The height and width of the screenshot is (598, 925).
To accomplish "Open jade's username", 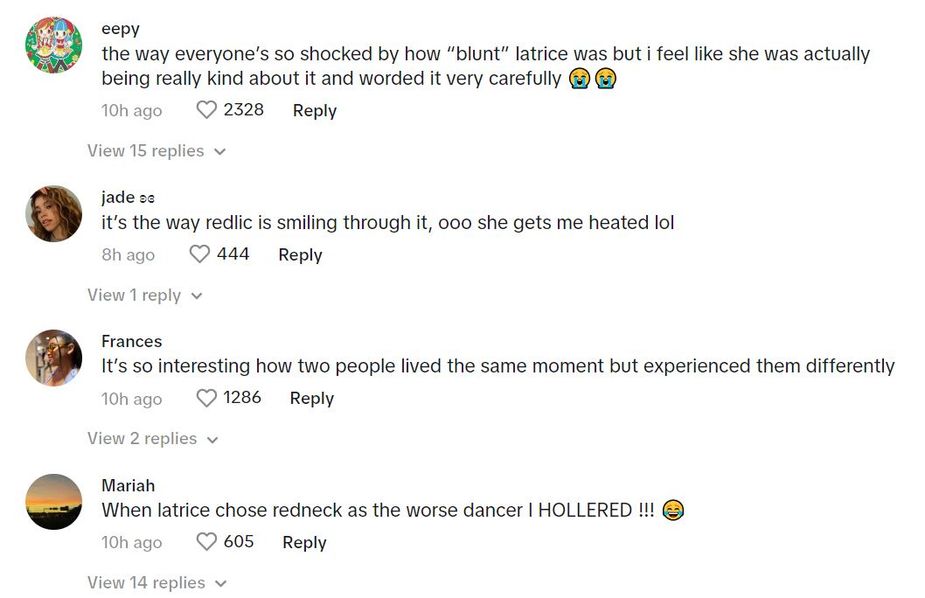I will (x=118, y=197).
